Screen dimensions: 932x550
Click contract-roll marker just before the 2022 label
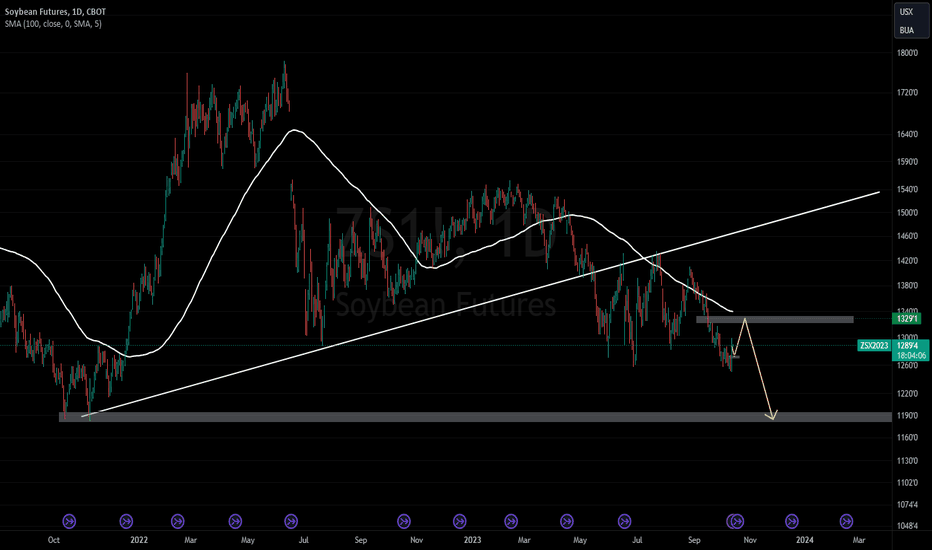(x=126, y=521)
